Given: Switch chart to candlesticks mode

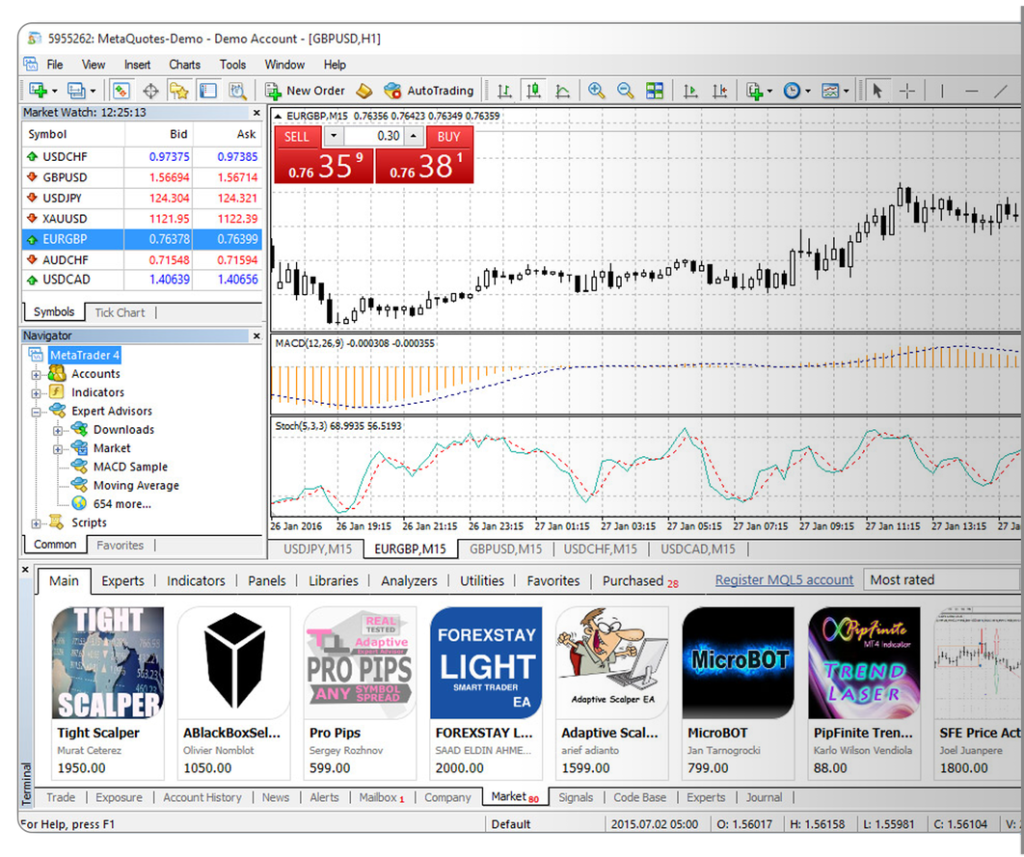Looking at the screenshot, I should pos(534,91).
